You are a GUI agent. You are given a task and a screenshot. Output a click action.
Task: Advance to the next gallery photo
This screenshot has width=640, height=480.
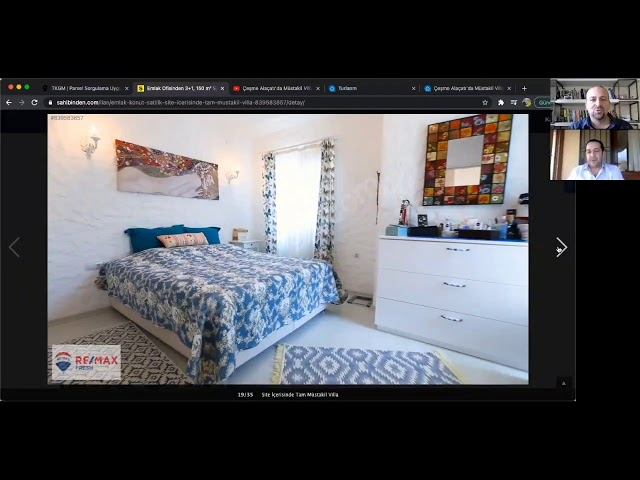[x=562, y=247]
